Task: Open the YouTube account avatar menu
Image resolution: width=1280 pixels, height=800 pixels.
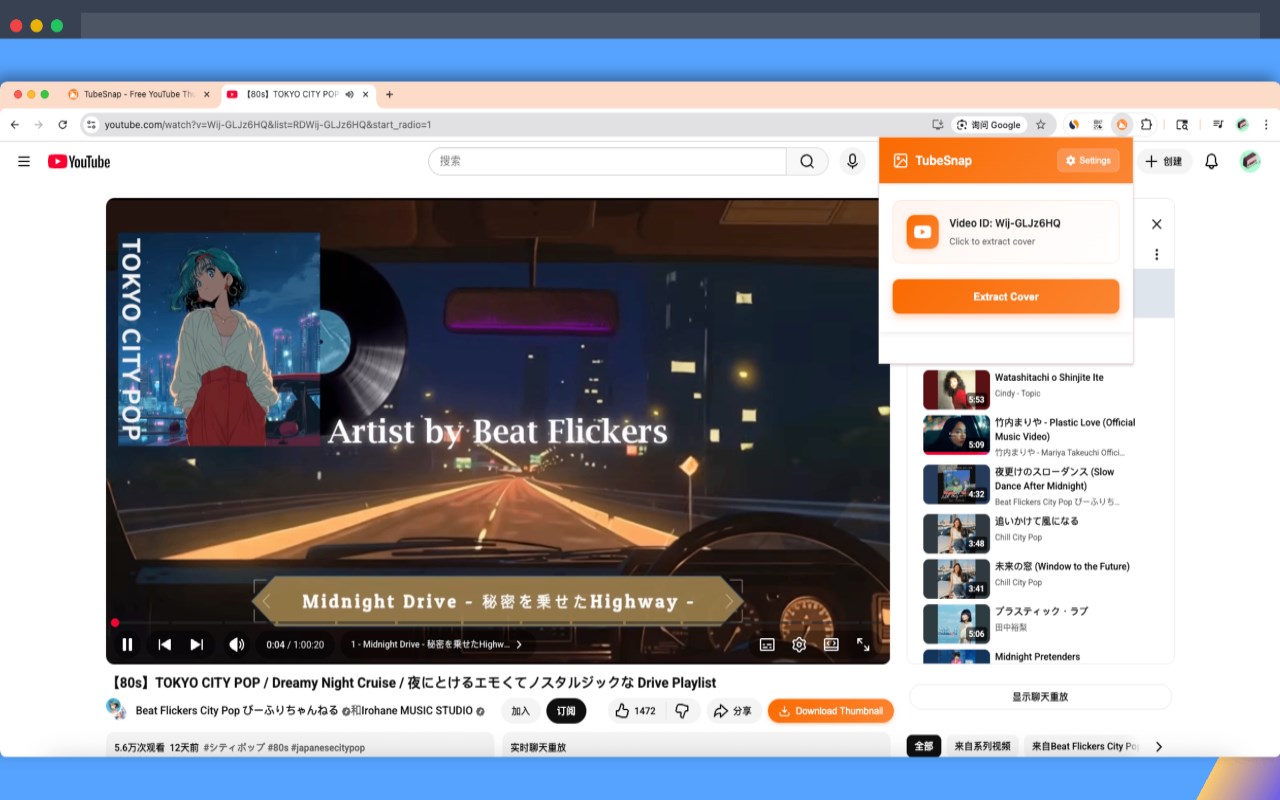Action: [1250, 161]
